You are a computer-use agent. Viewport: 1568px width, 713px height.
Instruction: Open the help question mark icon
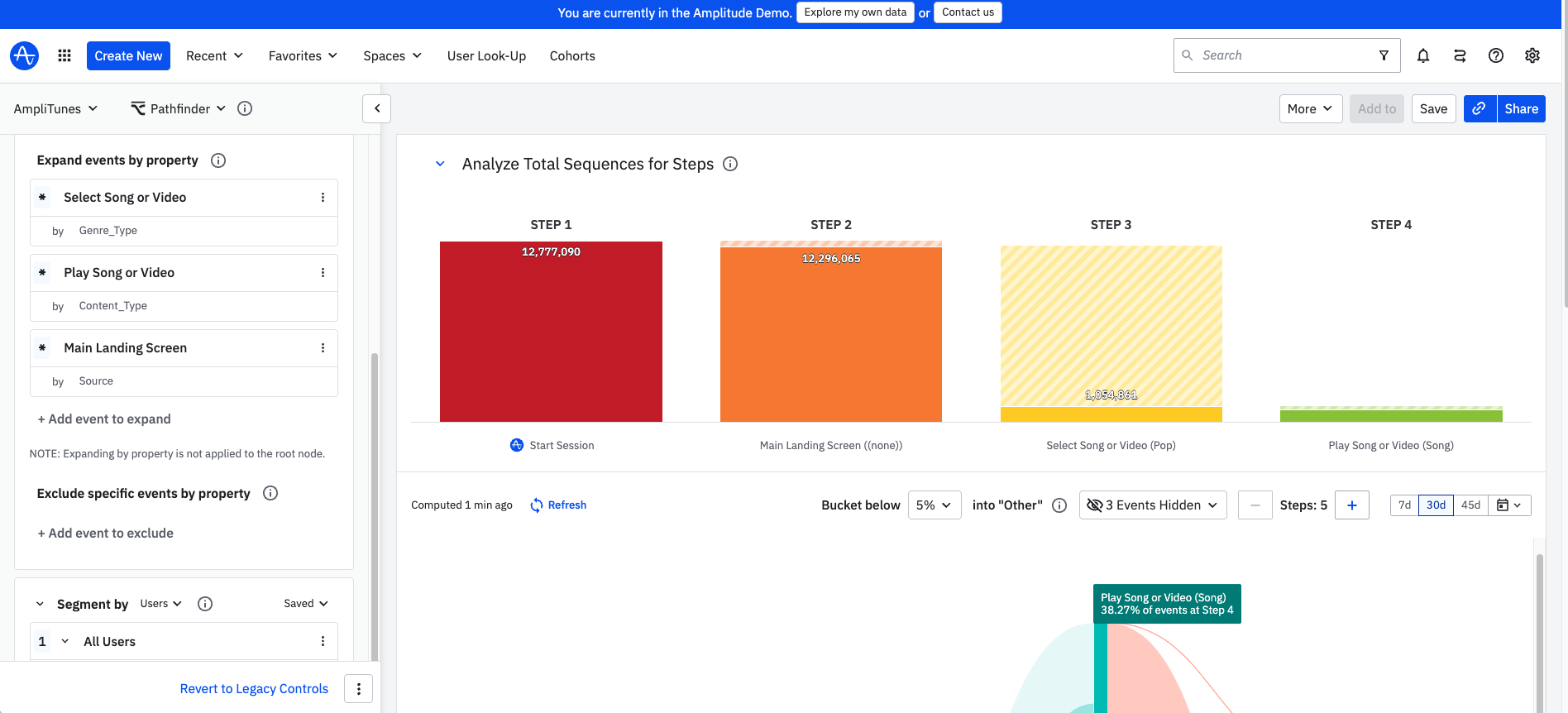coord(1496,55)
